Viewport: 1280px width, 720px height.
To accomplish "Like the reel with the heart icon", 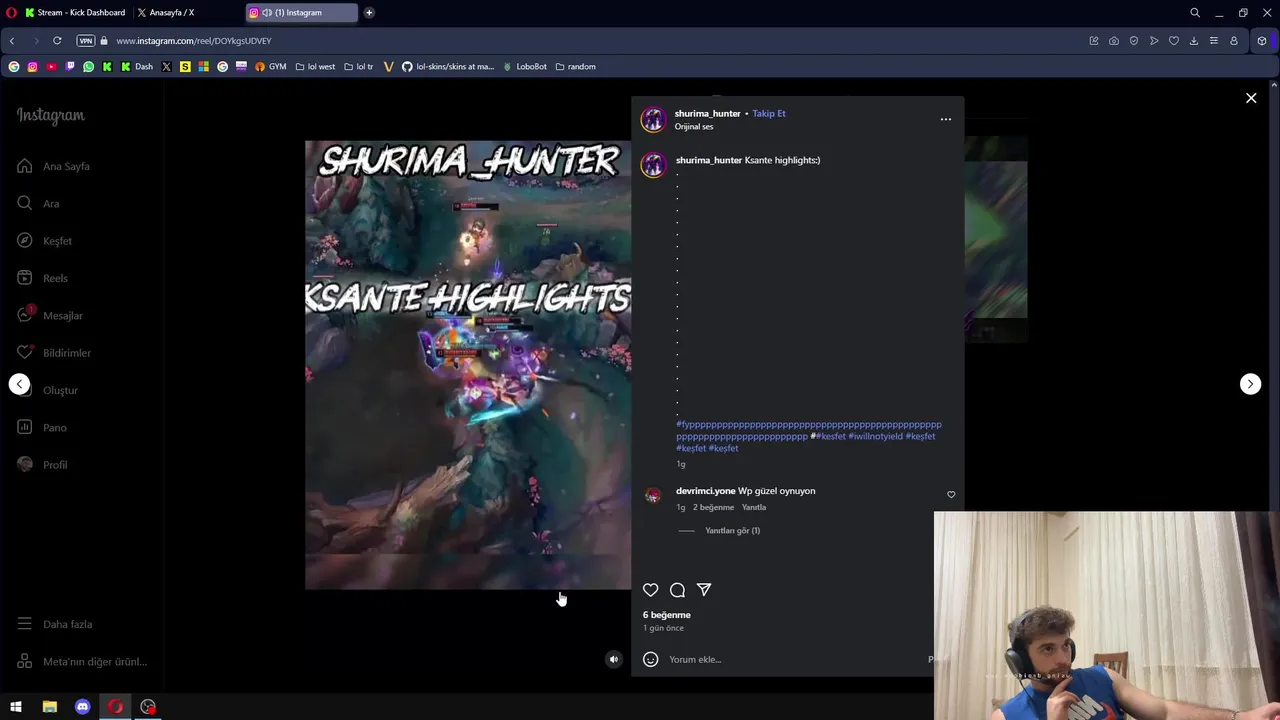I will pos(650,590).
